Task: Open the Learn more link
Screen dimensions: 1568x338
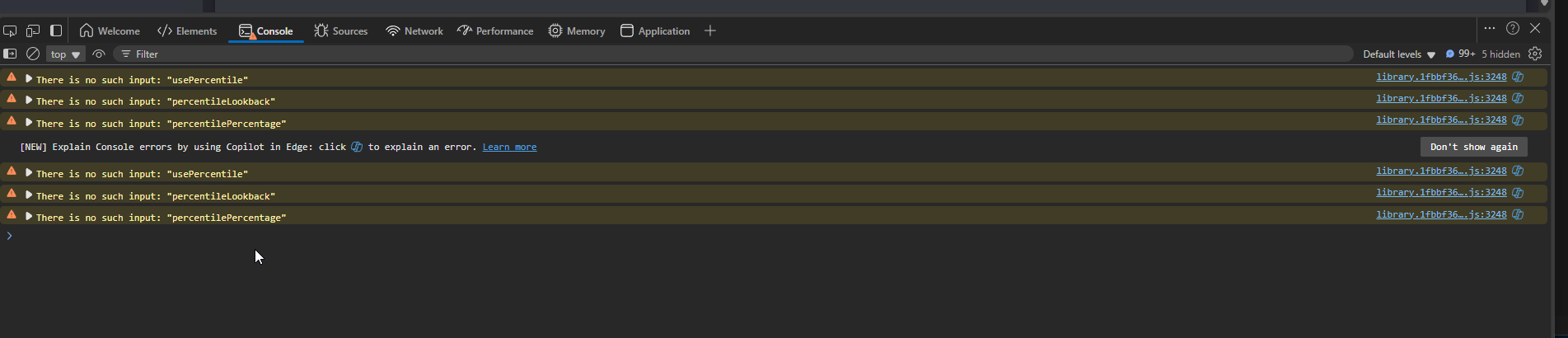Action: click(x=509, y=147)
